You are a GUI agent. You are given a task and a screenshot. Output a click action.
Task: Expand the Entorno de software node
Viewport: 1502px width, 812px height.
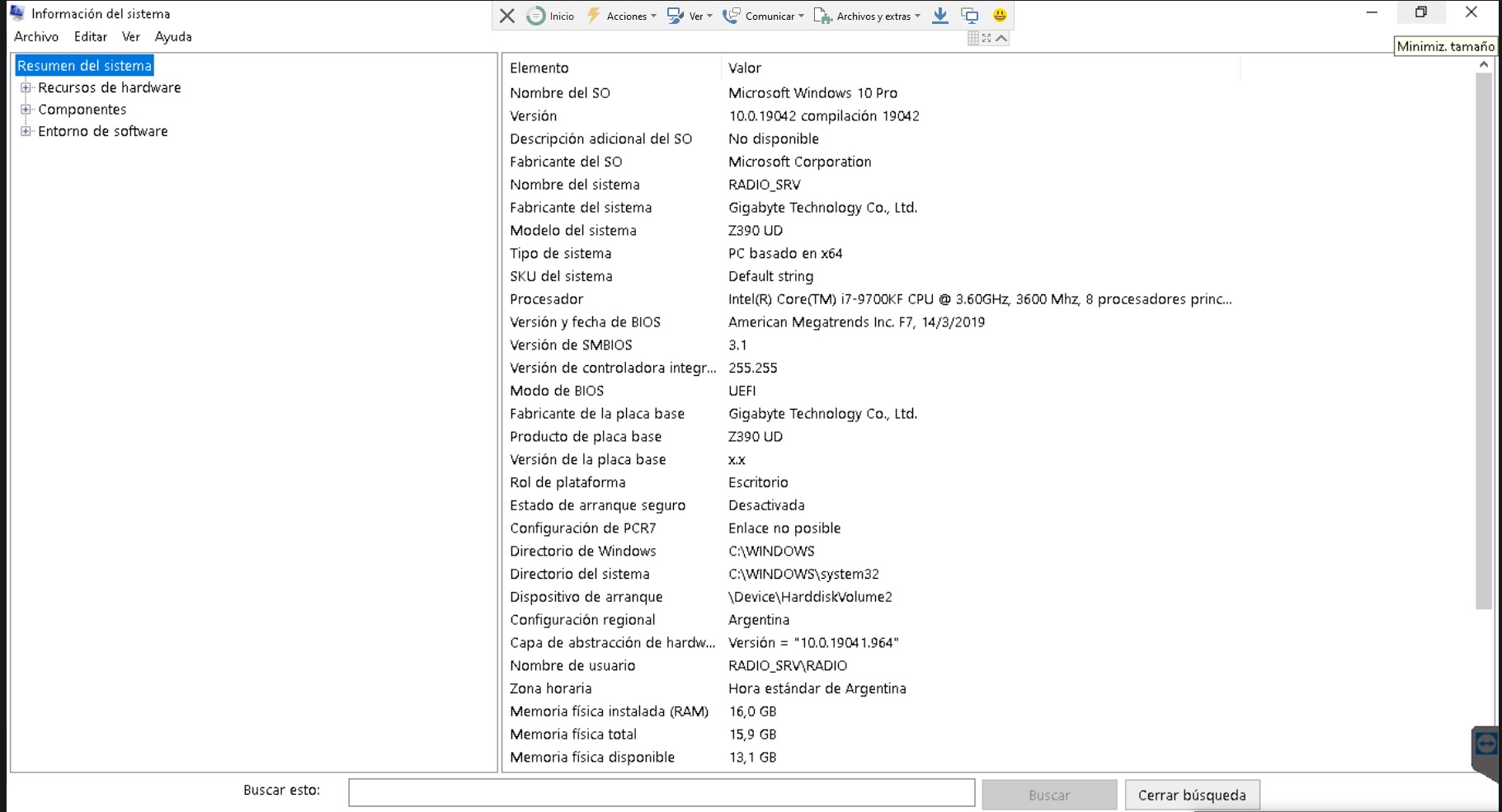click(x=26, y=130)
